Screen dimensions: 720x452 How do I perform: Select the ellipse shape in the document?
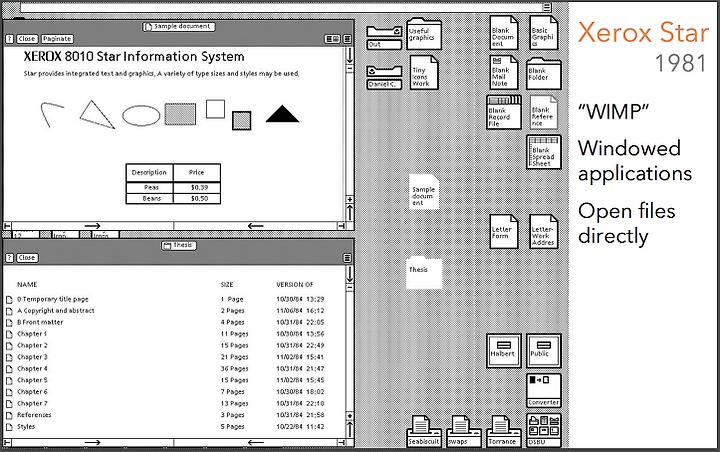pos(141,115)
